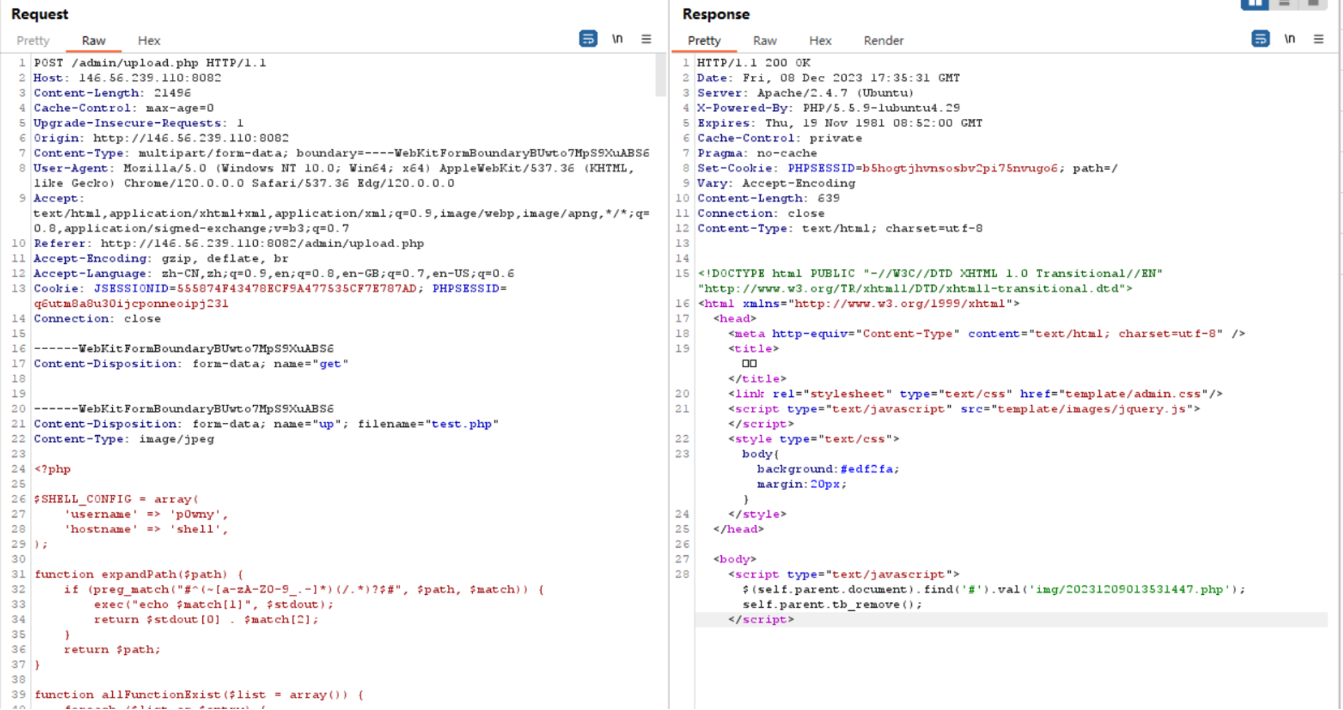Toggle word wrap icon in Request panel
1343x710 pixels.
pyautogui.click(x=588, y=39)
